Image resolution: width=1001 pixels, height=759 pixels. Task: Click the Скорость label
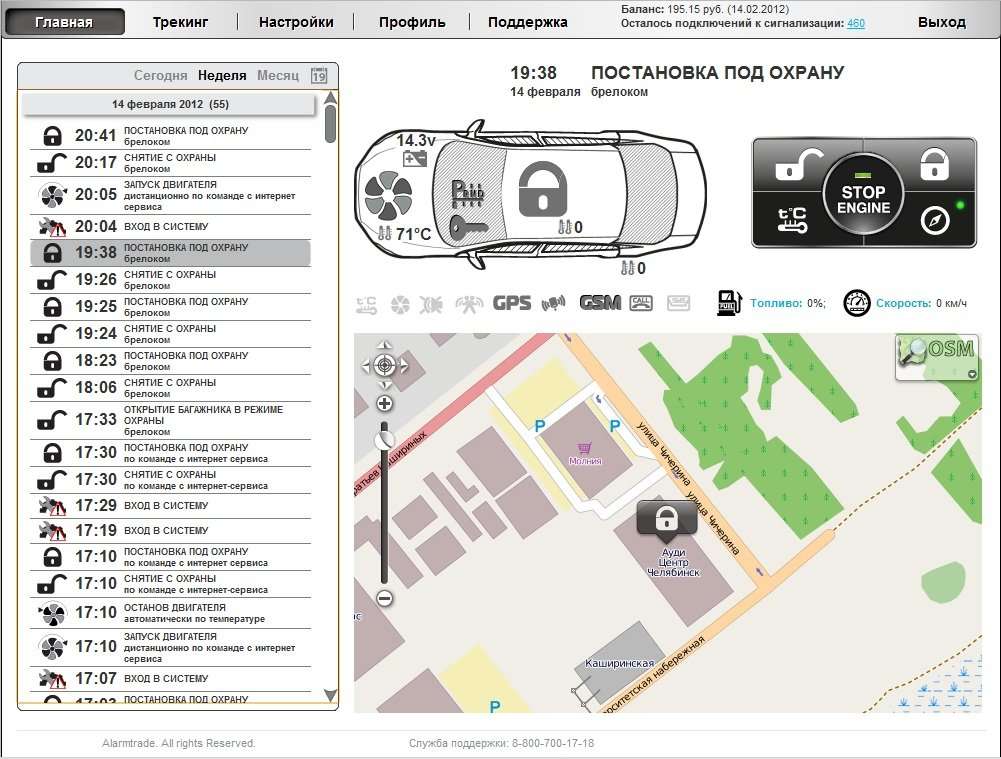tap(903, 303)
